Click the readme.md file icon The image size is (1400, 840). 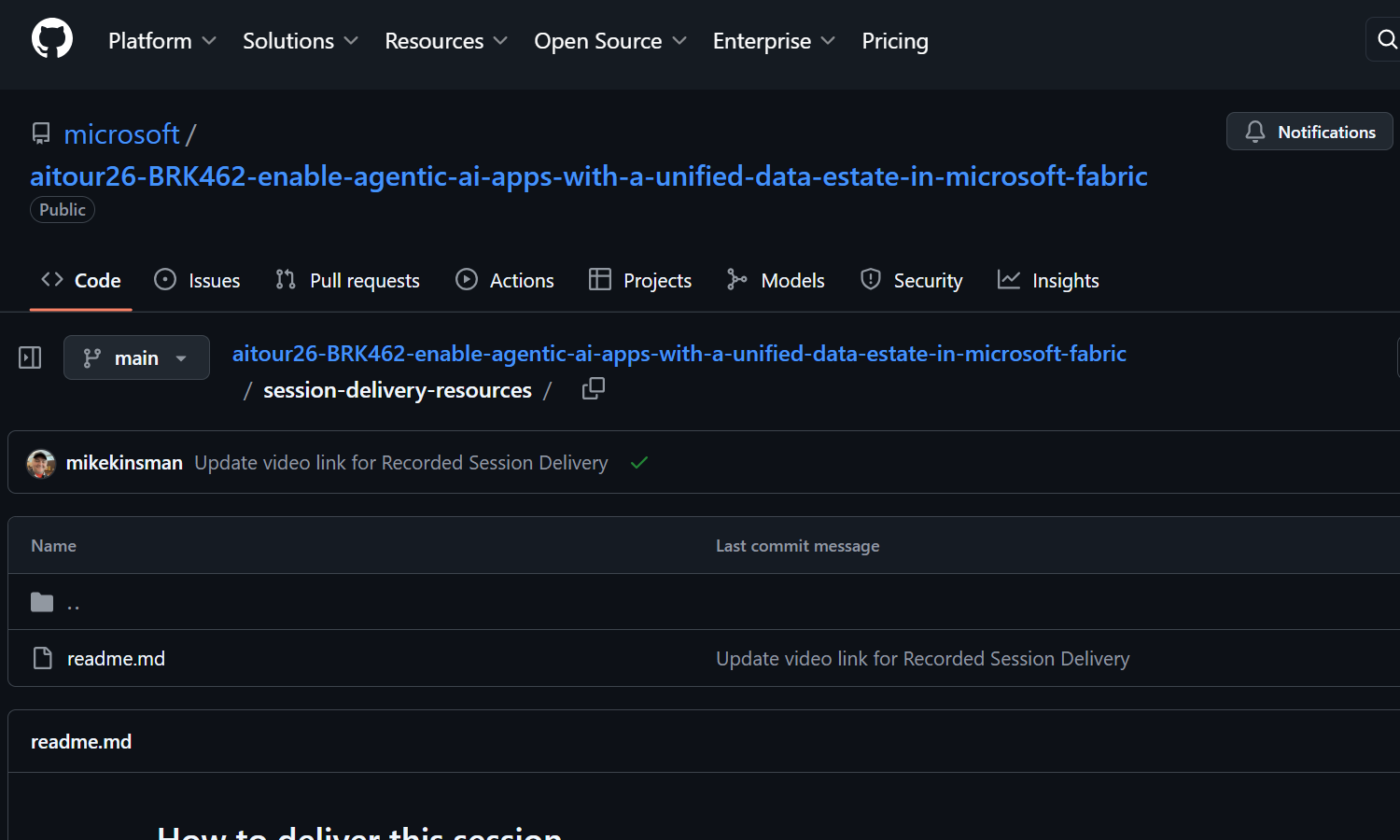click(x=42, y=658)
